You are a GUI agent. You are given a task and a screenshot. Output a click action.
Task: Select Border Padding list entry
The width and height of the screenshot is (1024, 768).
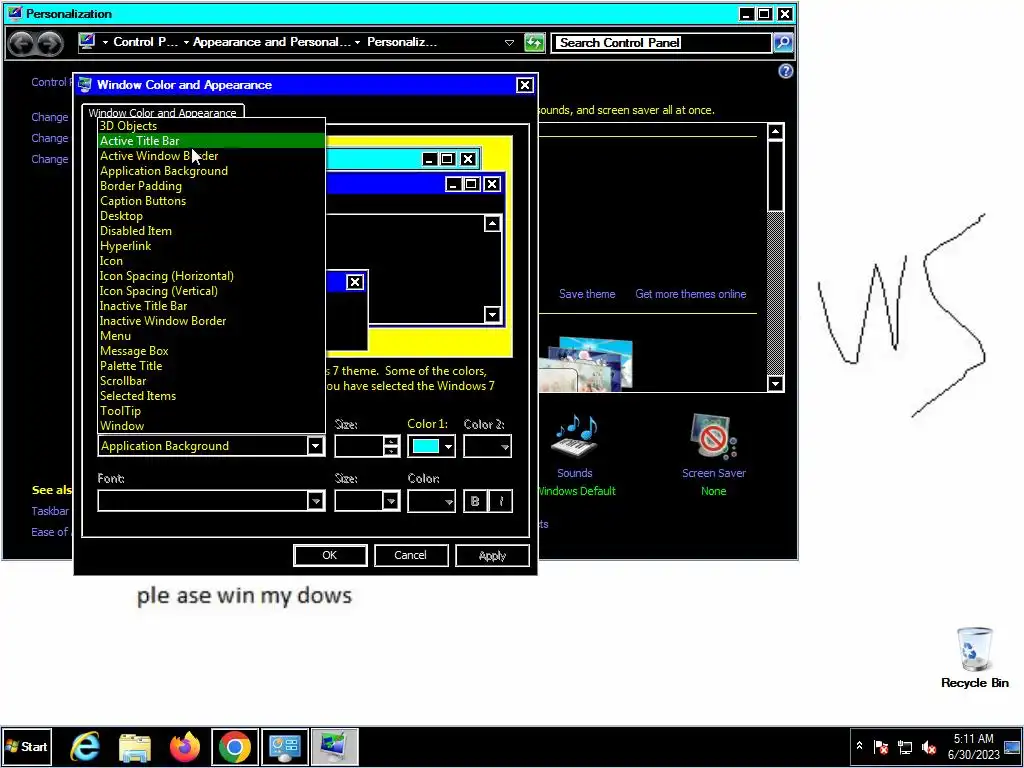(x=211, y=186)
